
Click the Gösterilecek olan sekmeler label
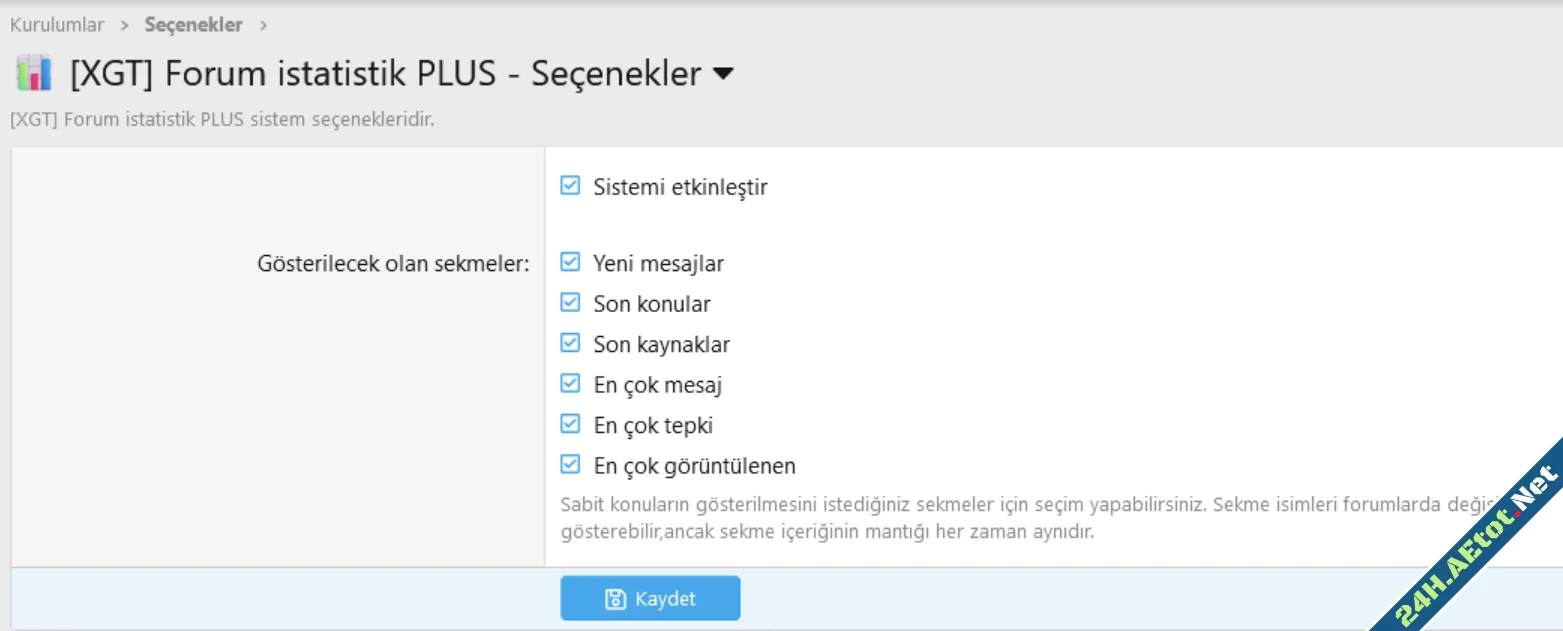click(x=394, y=264)
